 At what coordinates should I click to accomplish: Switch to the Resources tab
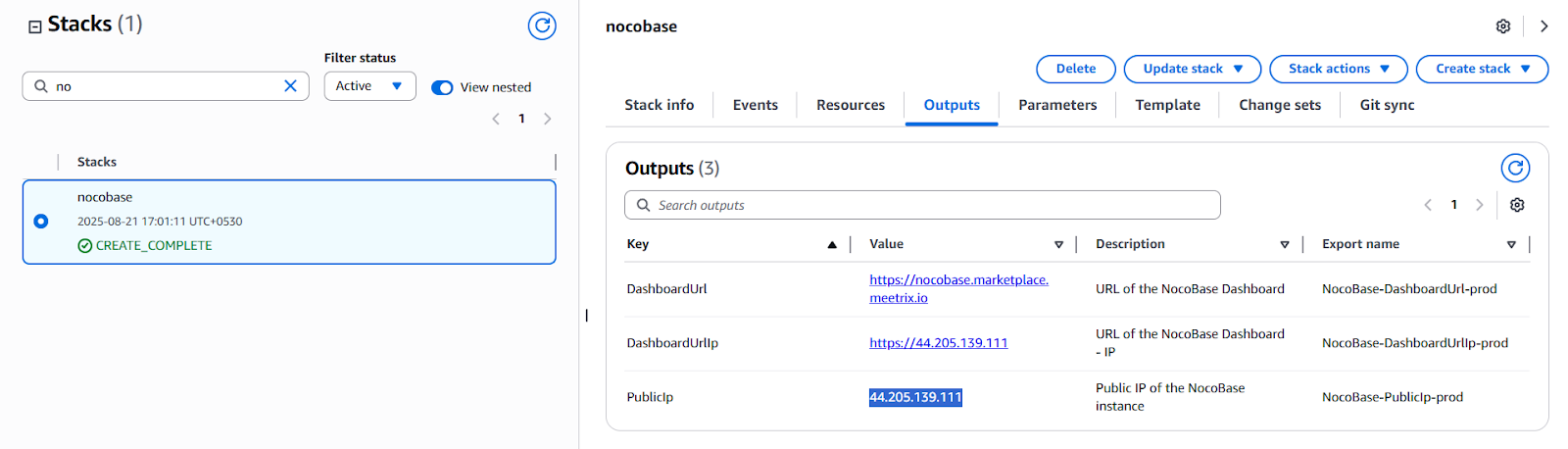851,105
